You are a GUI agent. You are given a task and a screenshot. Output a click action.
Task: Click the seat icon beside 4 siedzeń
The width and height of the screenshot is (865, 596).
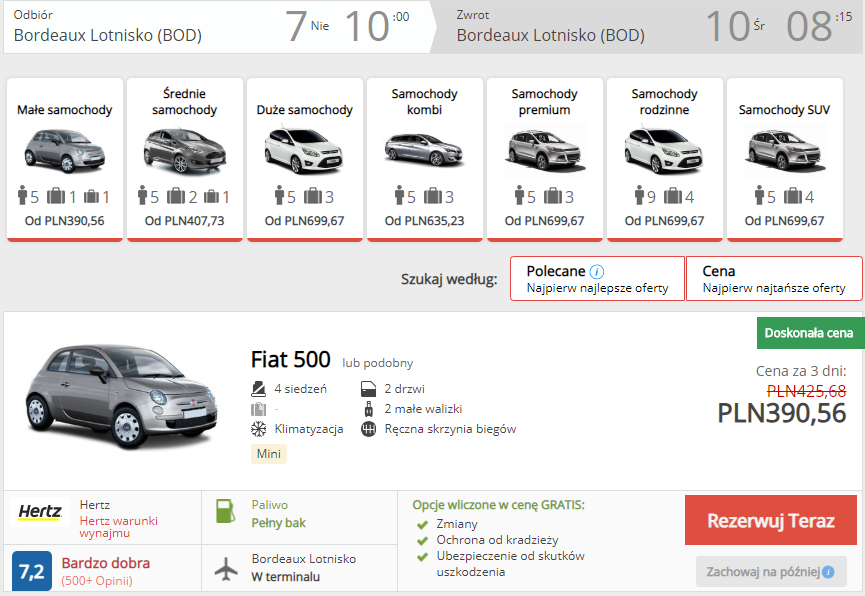(258, 389)
